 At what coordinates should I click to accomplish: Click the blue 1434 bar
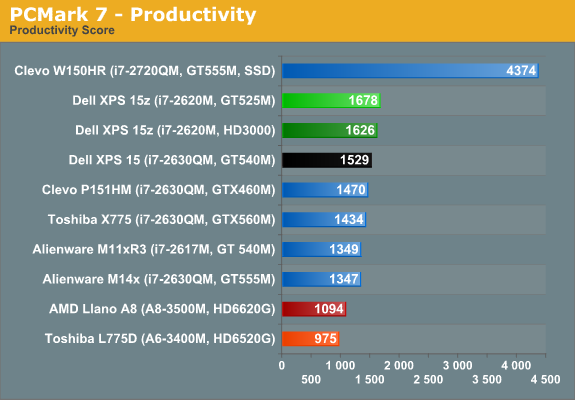tap(324, 220)
